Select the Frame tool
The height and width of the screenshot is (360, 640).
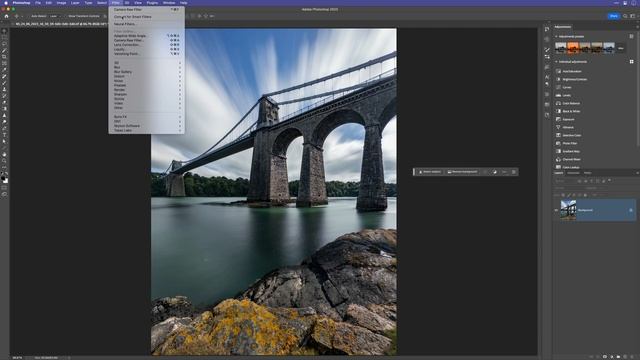click(x=4, y=63)
